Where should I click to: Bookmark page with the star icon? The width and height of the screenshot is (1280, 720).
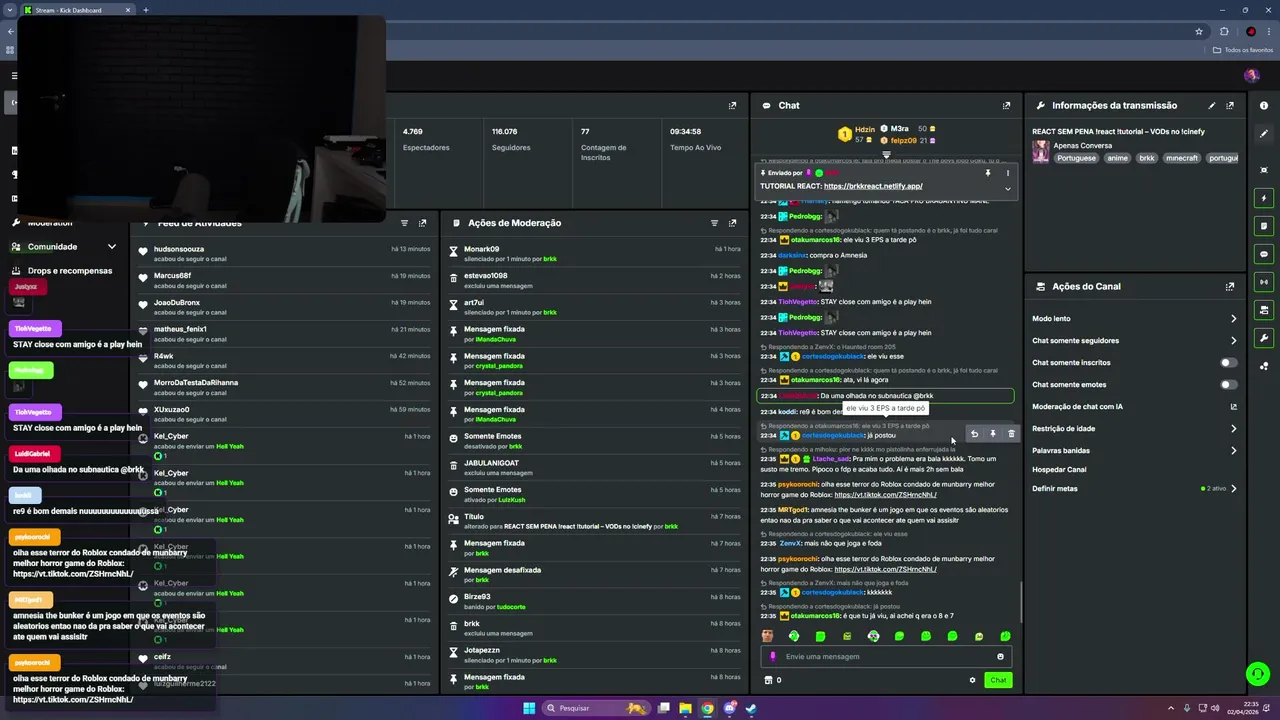point(1199,31)
